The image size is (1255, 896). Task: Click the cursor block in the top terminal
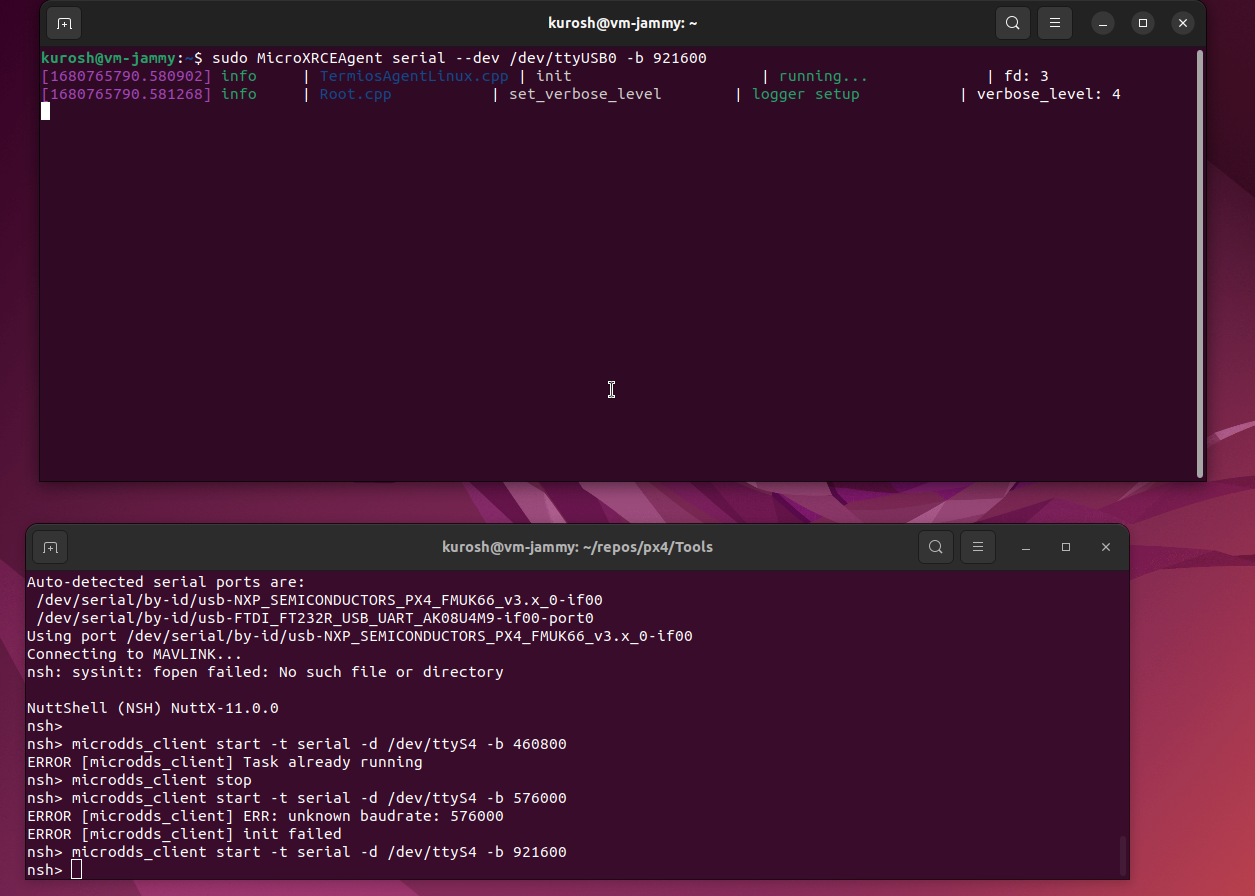pos(45,111)
